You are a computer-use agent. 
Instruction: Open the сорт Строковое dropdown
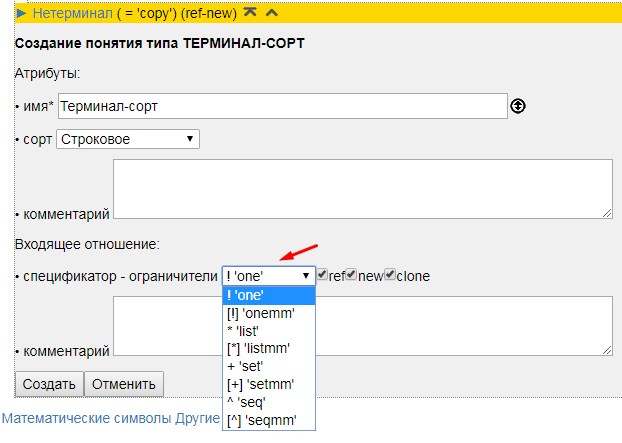128,139
